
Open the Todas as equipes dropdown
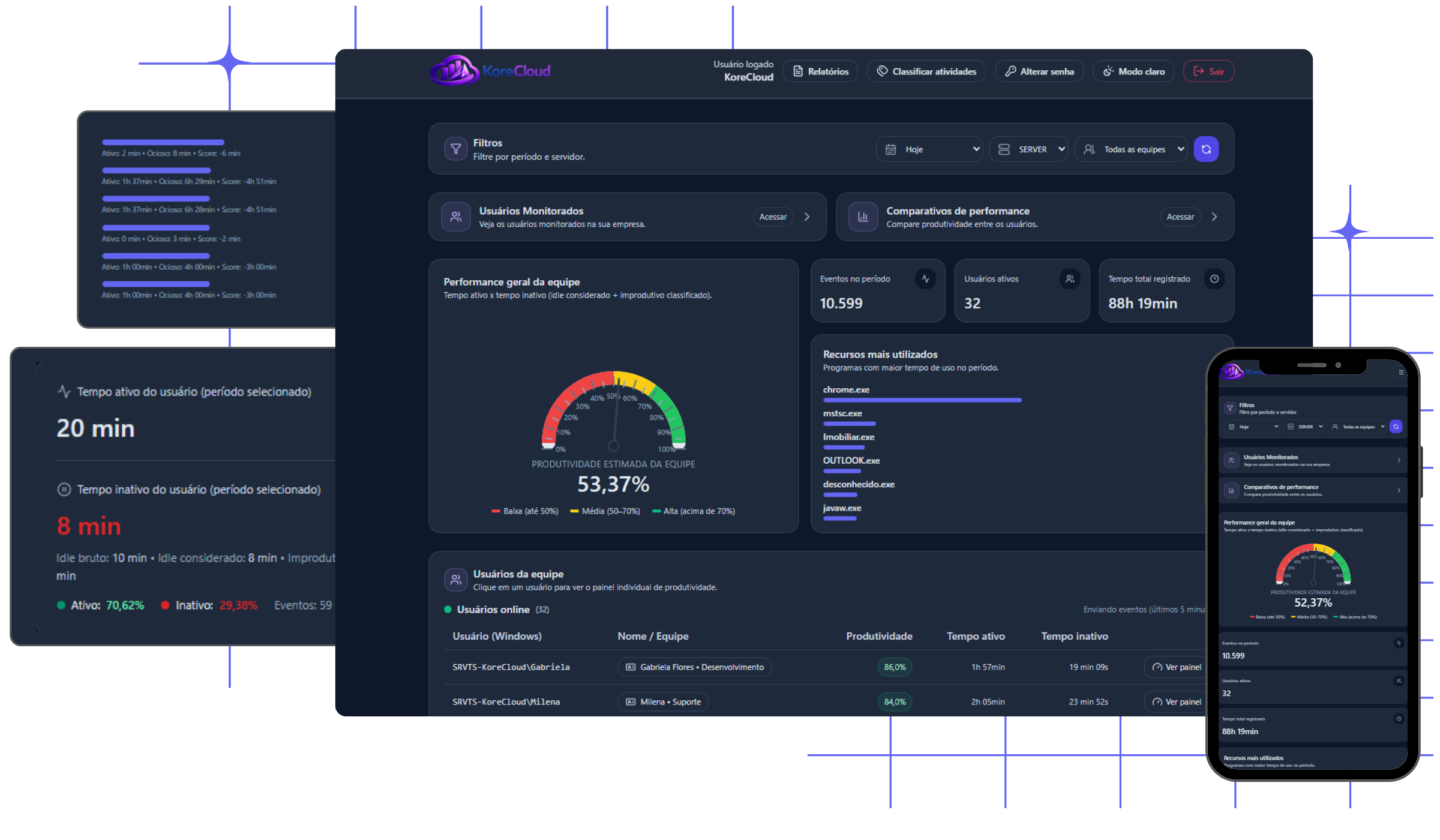tap(1130, 149)
